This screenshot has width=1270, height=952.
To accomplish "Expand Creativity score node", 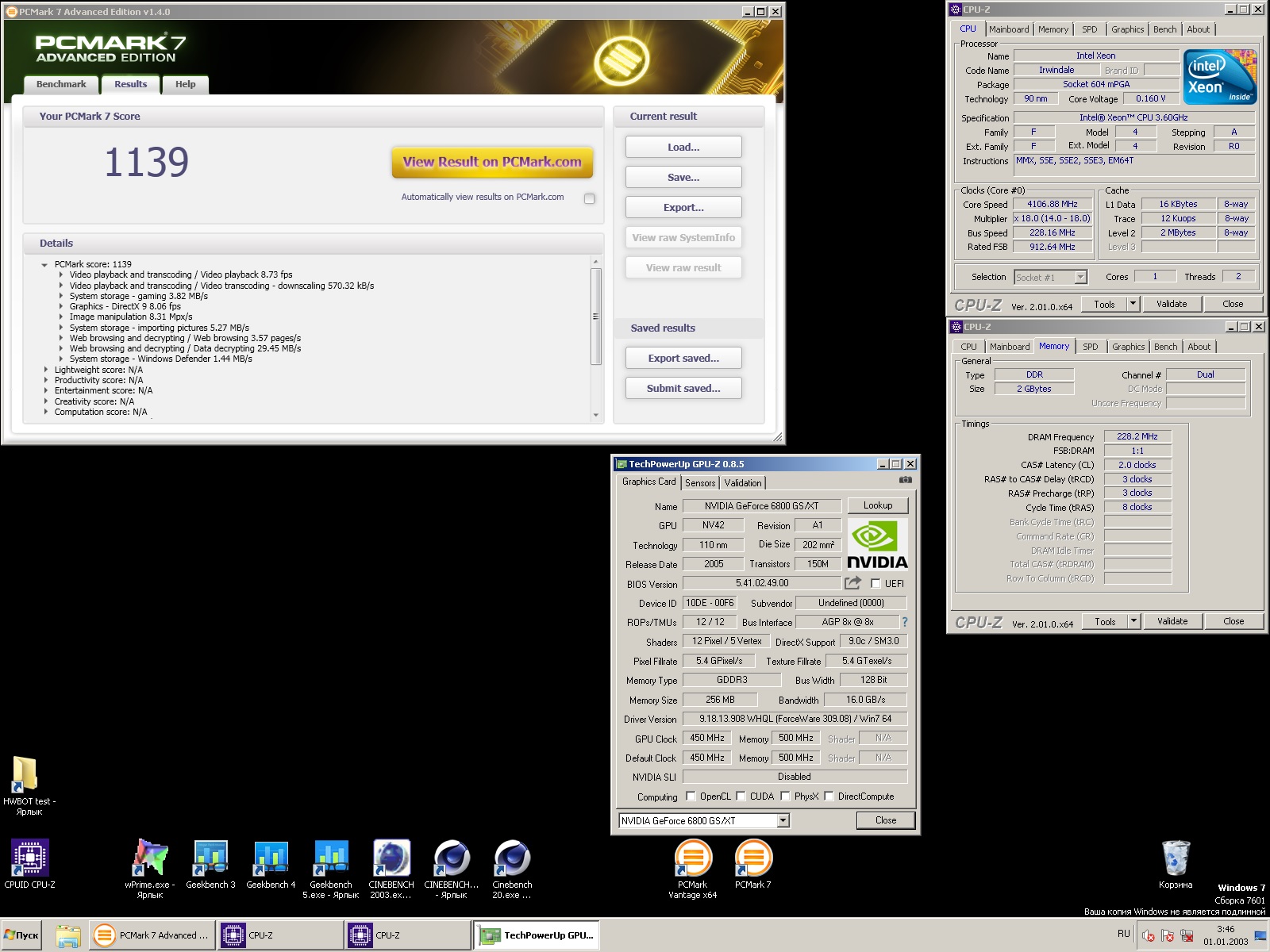I will (45, 401).
